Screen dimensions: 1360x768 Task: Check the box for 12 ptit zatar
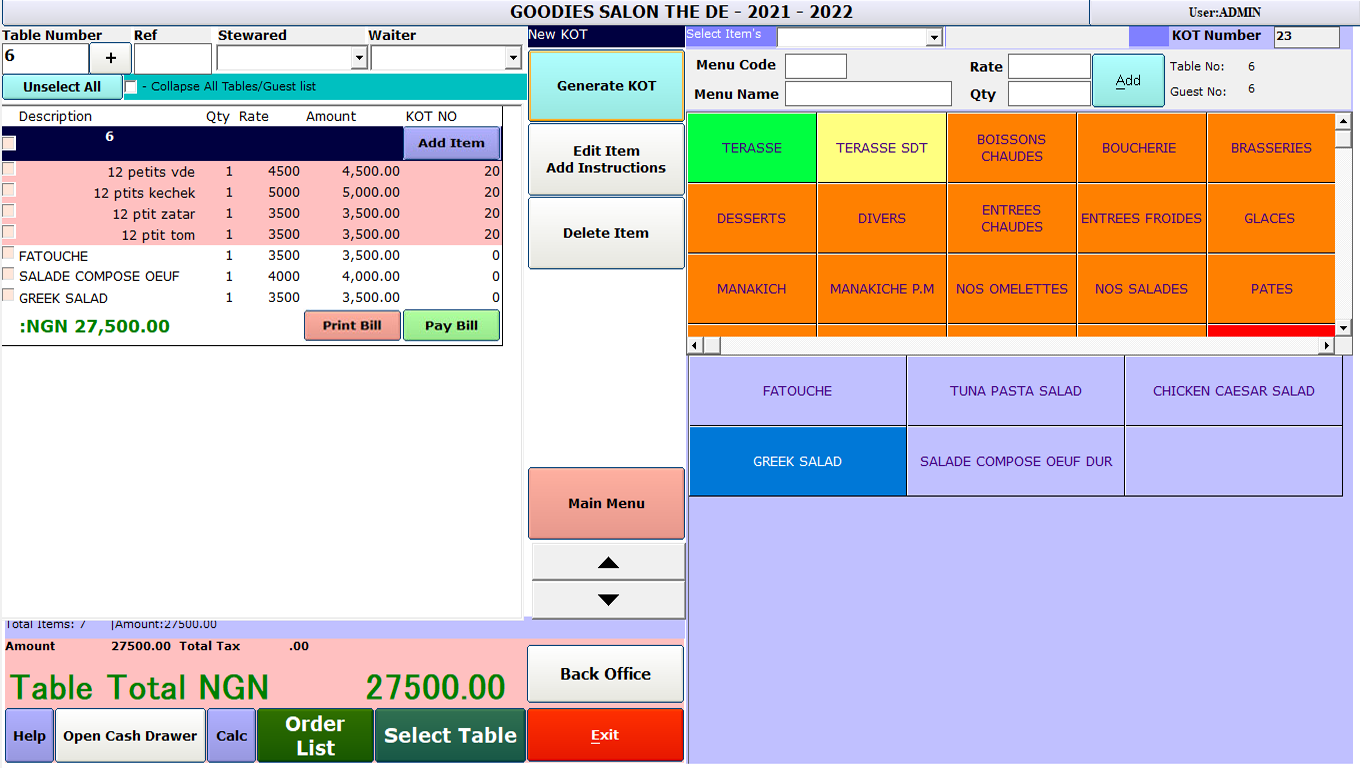[9, 212]
